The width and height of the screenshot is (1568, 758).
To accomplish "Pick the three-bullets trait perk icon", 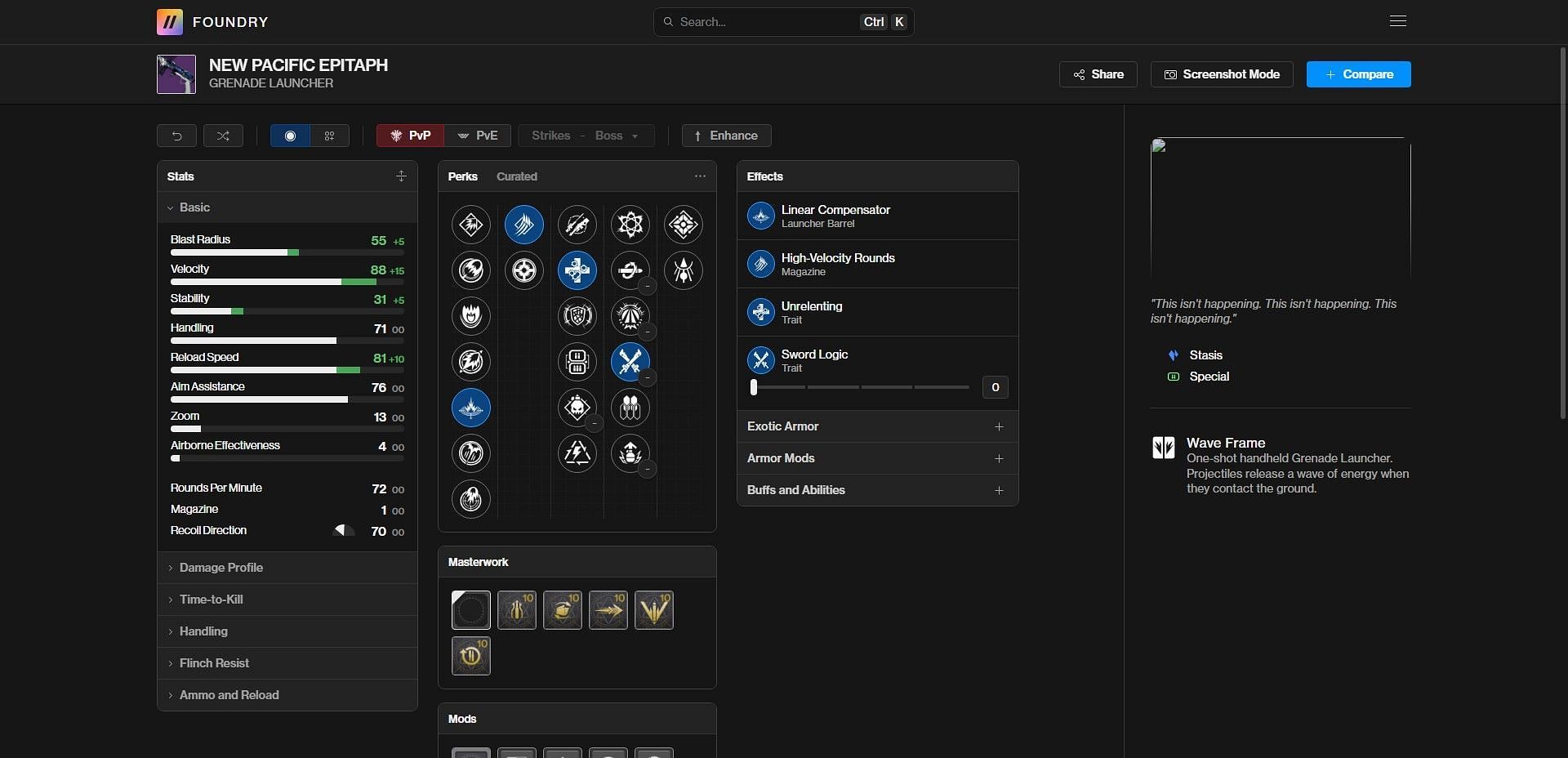I will coord(630,407).
